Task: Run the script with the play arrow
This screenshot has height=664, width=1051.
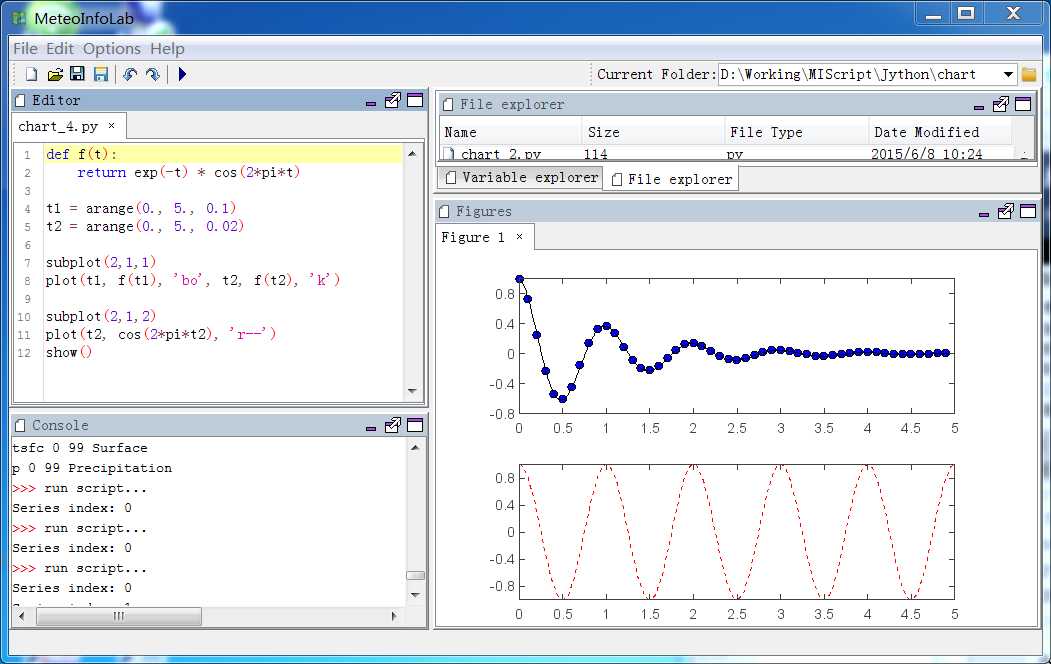Action: click(x=182, y=74)
